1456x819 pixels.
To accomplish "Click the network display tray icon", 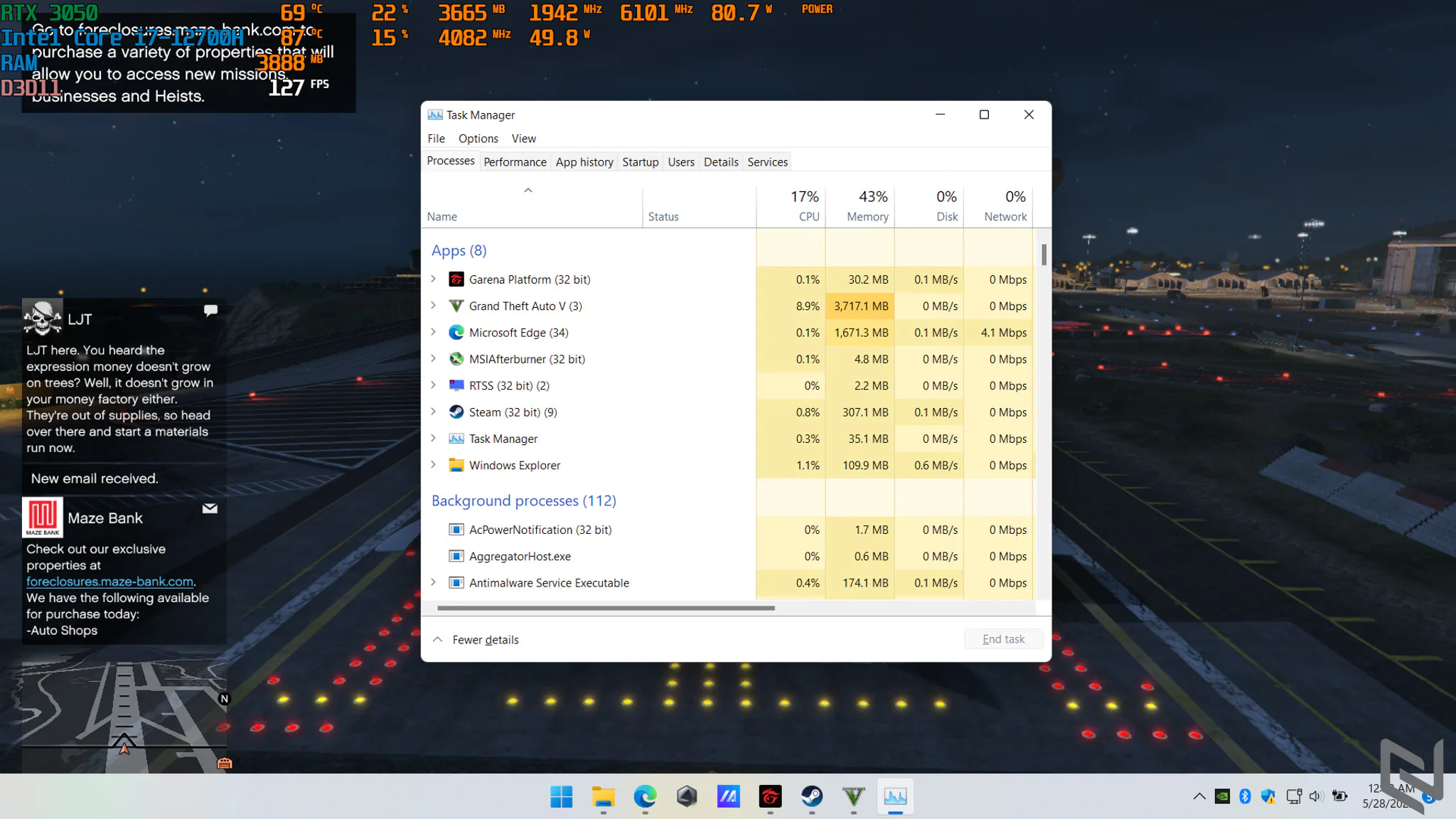I will [1294, 796].
